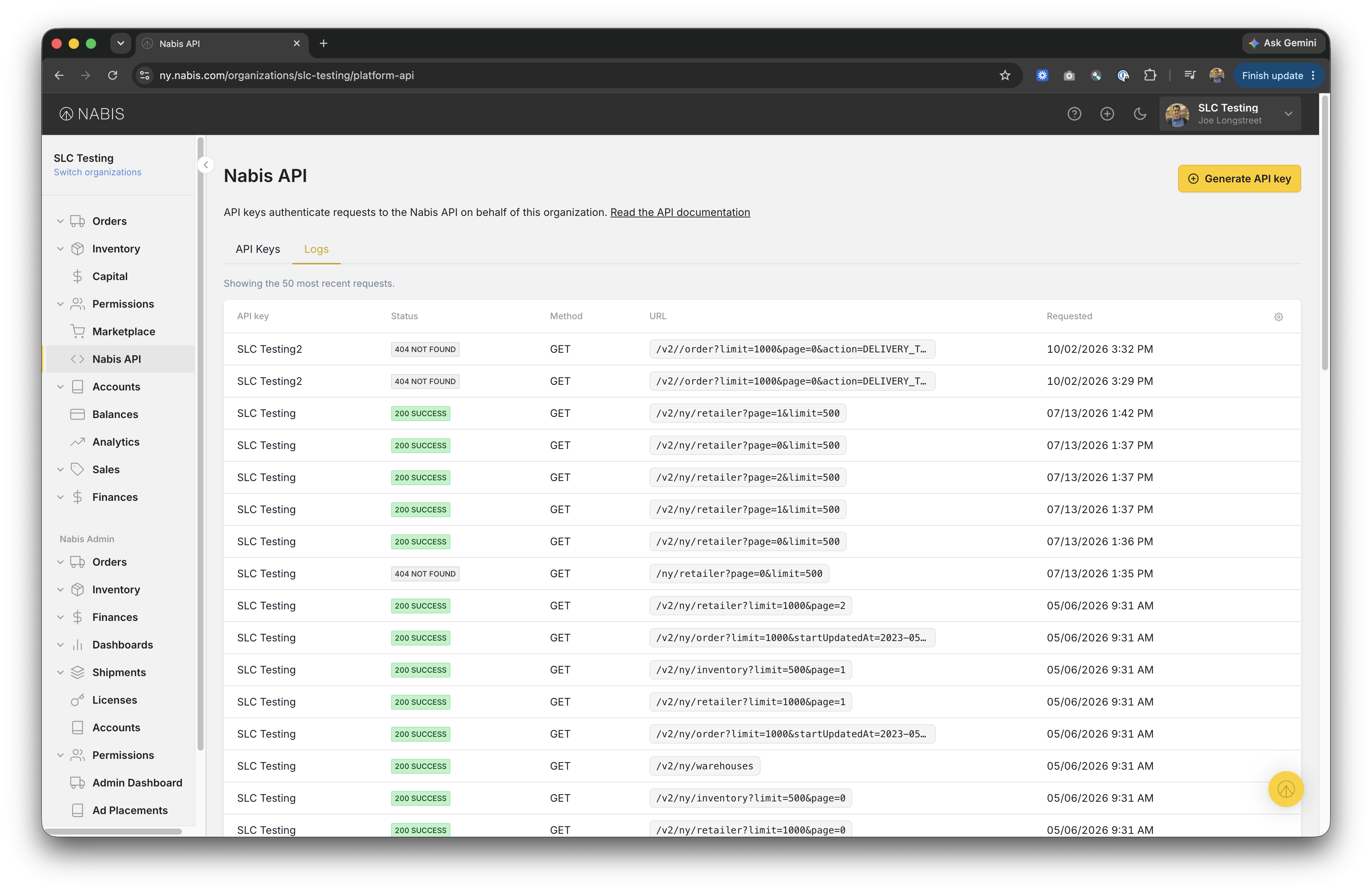Select the Logs tab
Viewport: 1372px width, 892px height.
pos(317,249)
